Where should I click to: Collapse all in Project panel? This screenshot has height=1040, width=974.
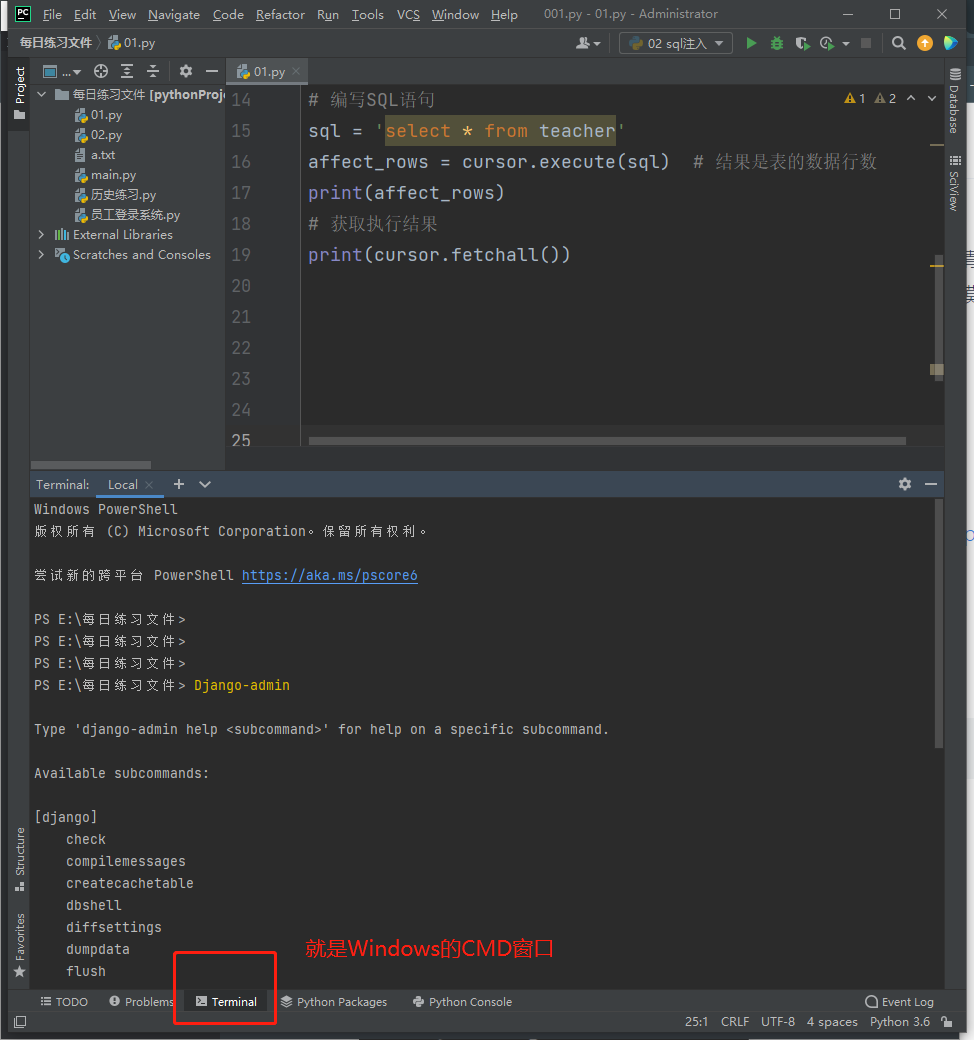pyautogui.click(x=153, y=72)
